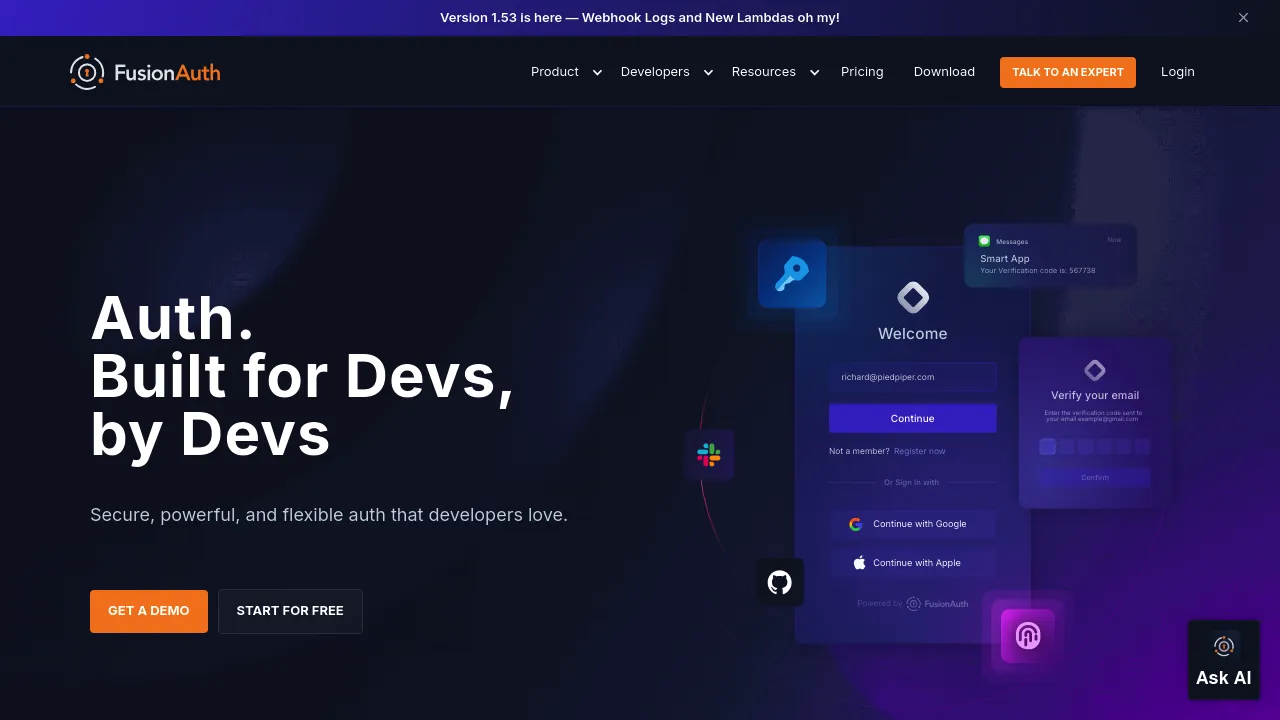Expand the chevron next to Developers
The image size is (1280, 720).
(708, 72)
